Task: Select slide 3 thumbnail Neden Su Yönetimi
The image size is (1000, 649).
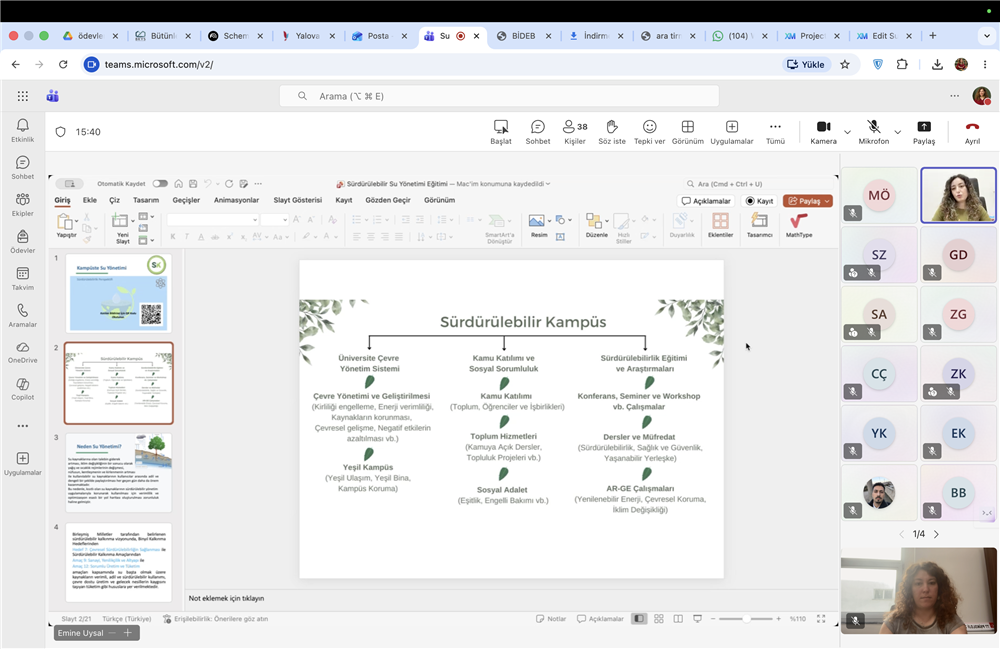Action: [119, 472]
